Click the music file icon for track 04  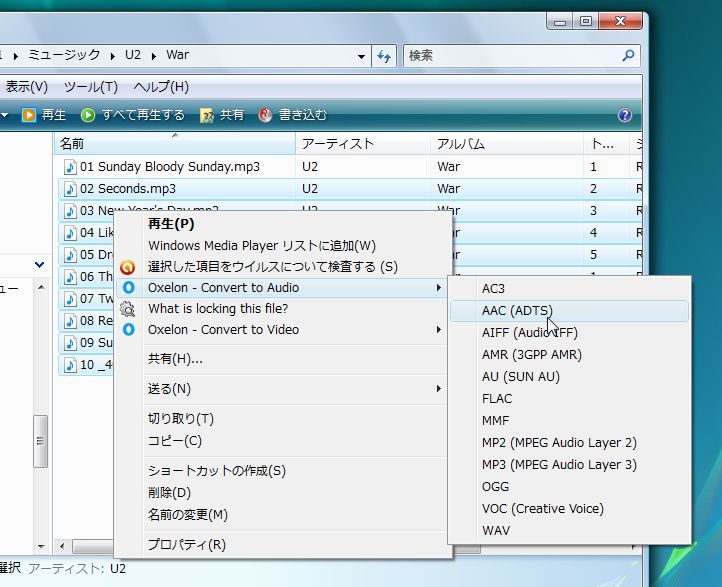pyautogui.click(x=70, y=233)
